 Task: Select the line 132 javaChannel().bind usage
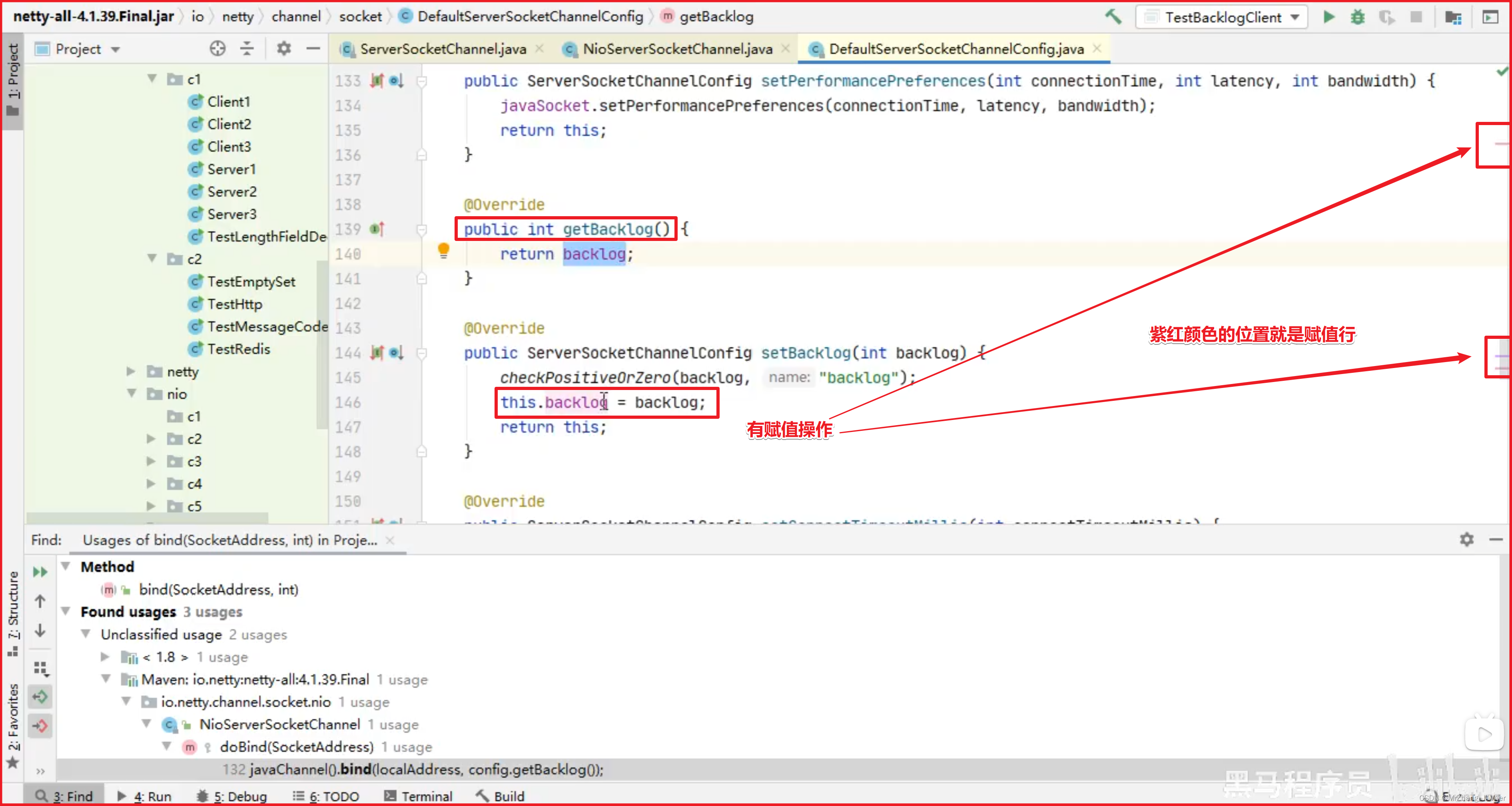[x=413, y=769]
